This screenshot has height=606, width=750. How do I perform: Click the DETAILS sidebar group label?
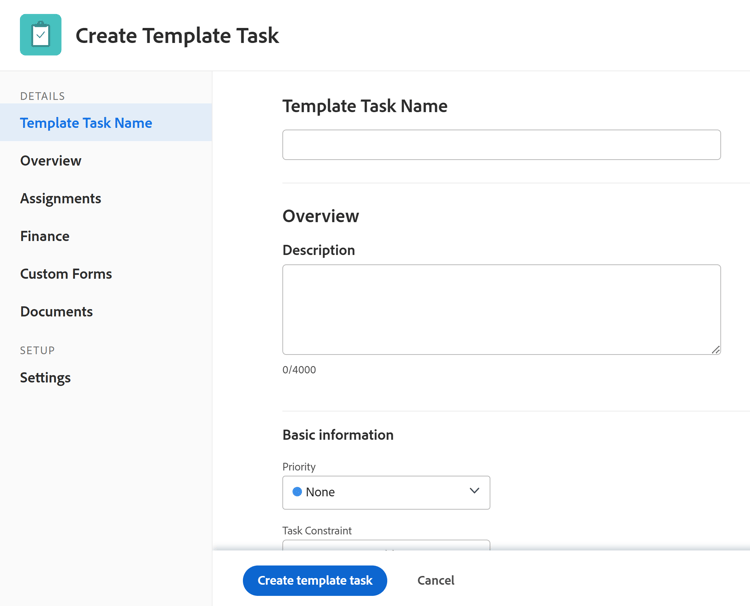coord(42,96)
